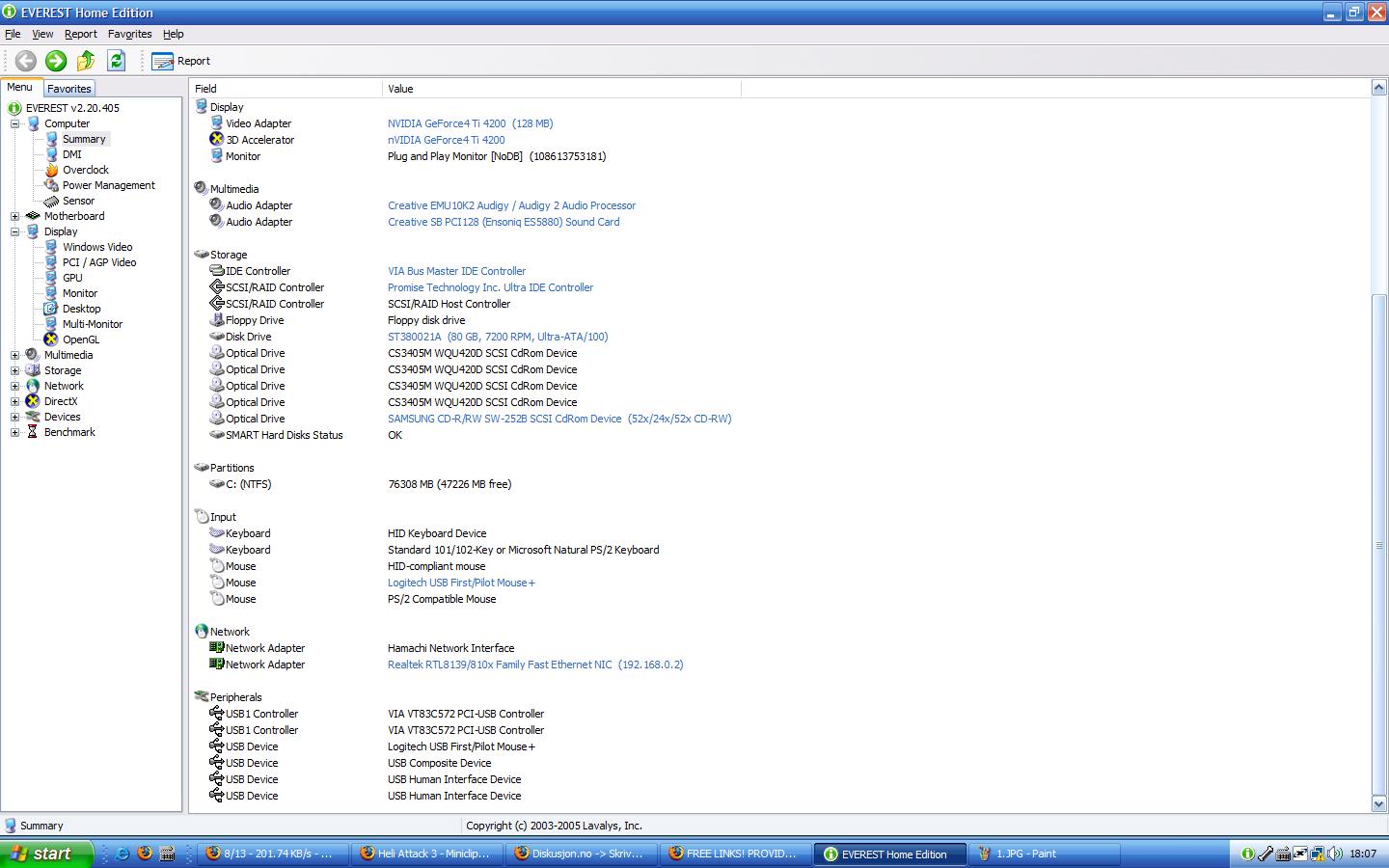This screenshot has width=1389, height=868.
Task: Expand the Storage tree node
Action: pyautogui.click(x=14, y=370)
